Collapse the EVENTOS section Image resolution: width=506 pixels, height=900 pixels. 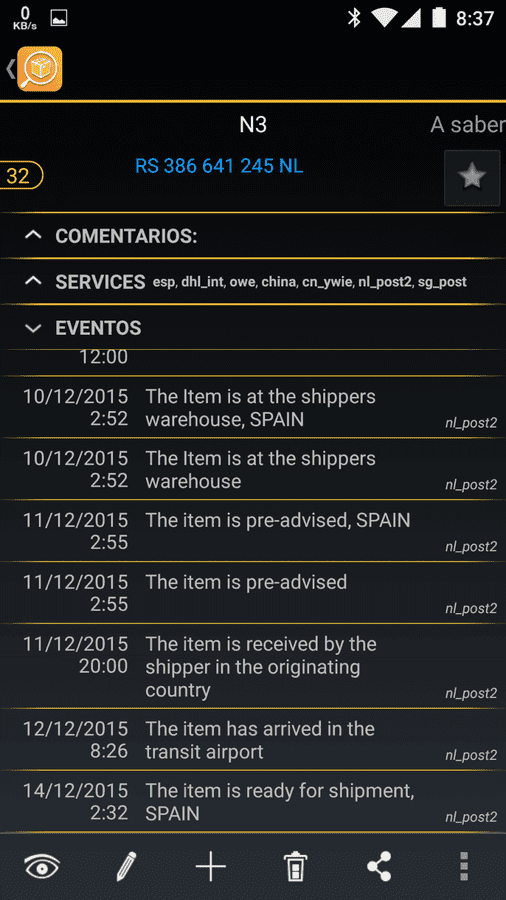(x=253, y=328)
